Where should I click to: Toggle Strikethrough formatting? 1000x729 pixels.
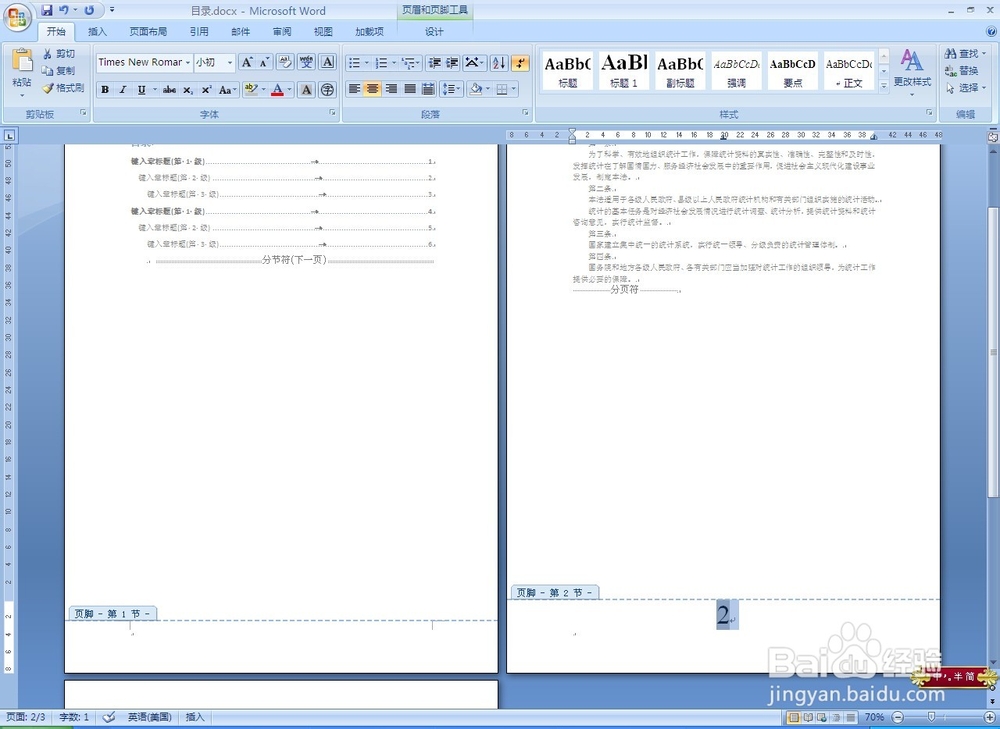click(169, 90)
